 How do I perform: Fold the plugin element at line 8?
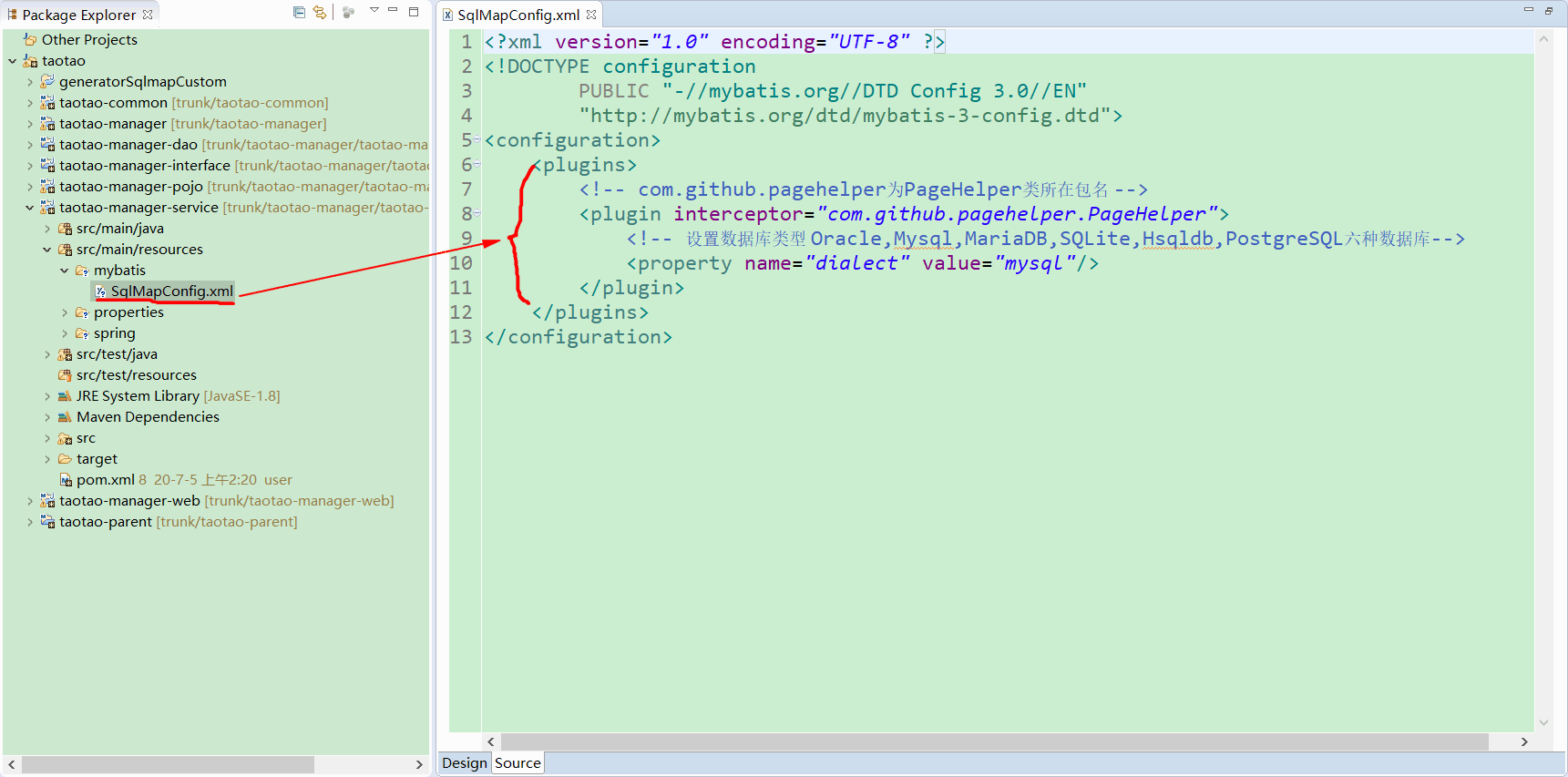coord(477,212)
